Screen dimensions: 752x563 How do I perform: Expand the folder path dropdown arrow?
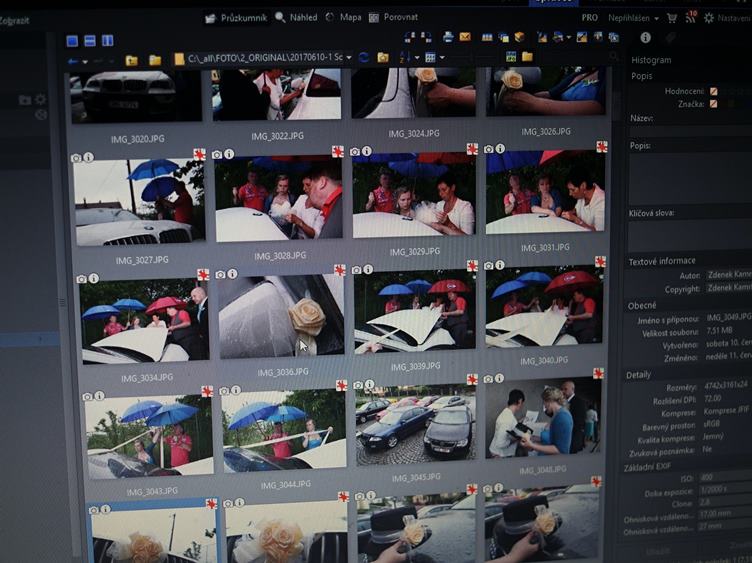pyautogui.click(x=349, y=58)
